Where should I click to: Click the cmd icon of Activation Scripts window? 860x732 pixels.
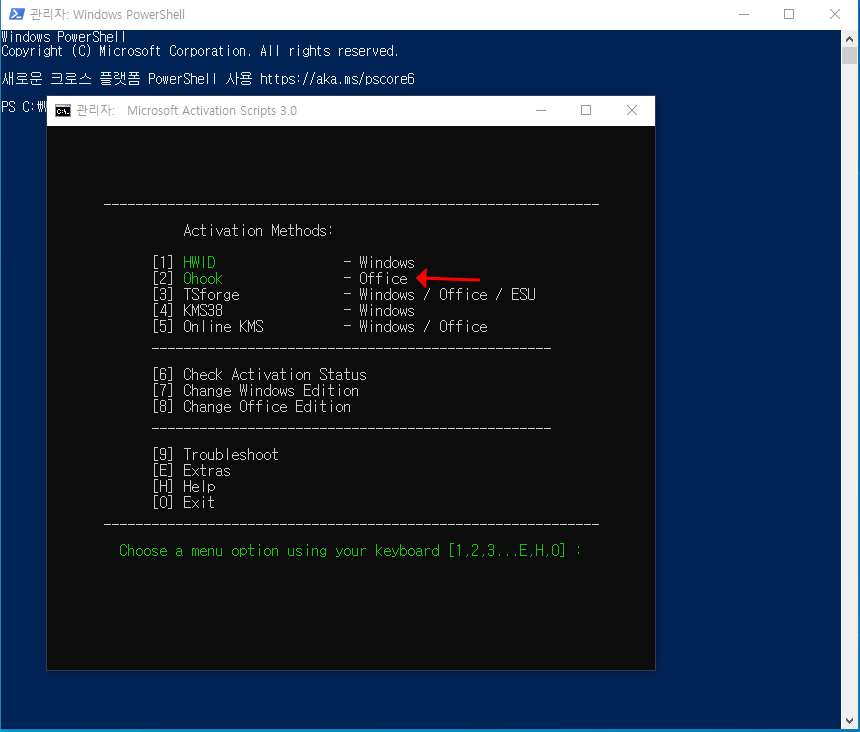pyautogui.click(x=63, y=111)
